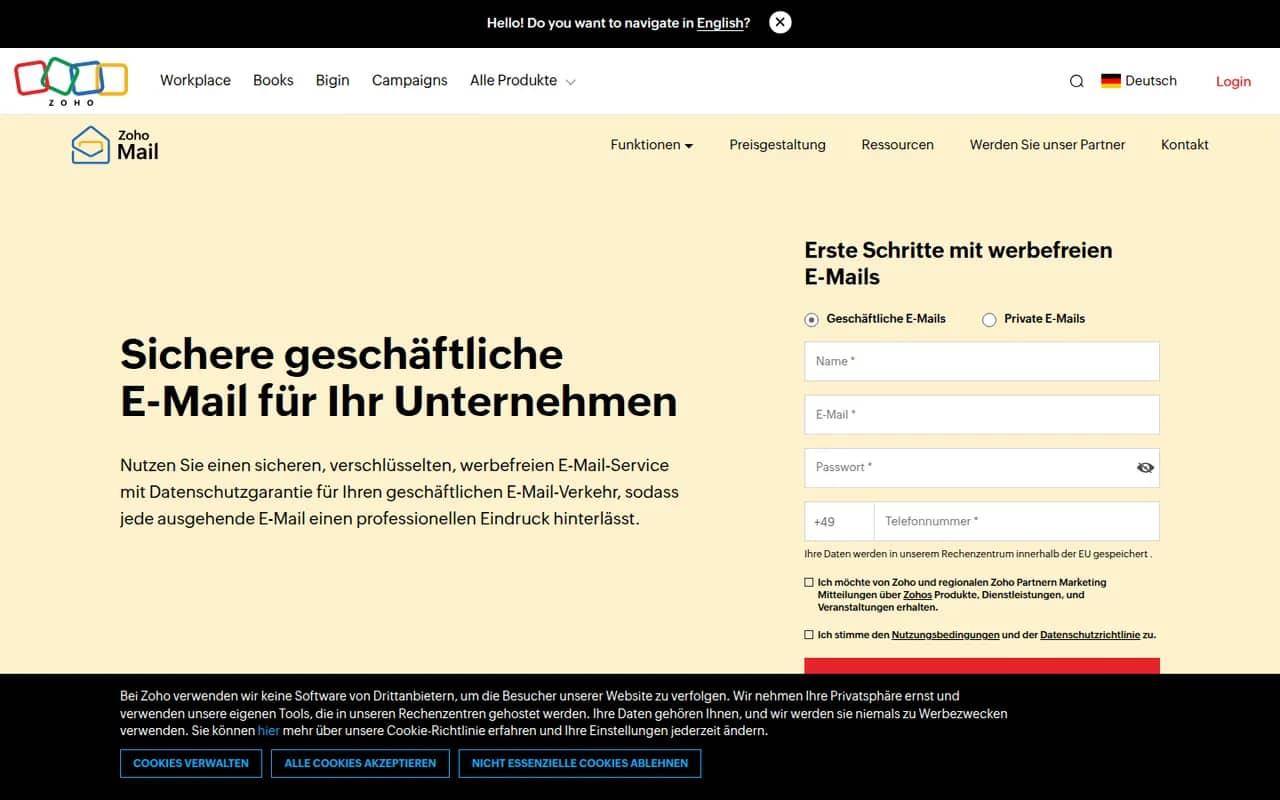Image resolution: width=1280 pixels, height=800 pixels.
Task: Click the red submit button
Action: [982, 666]
